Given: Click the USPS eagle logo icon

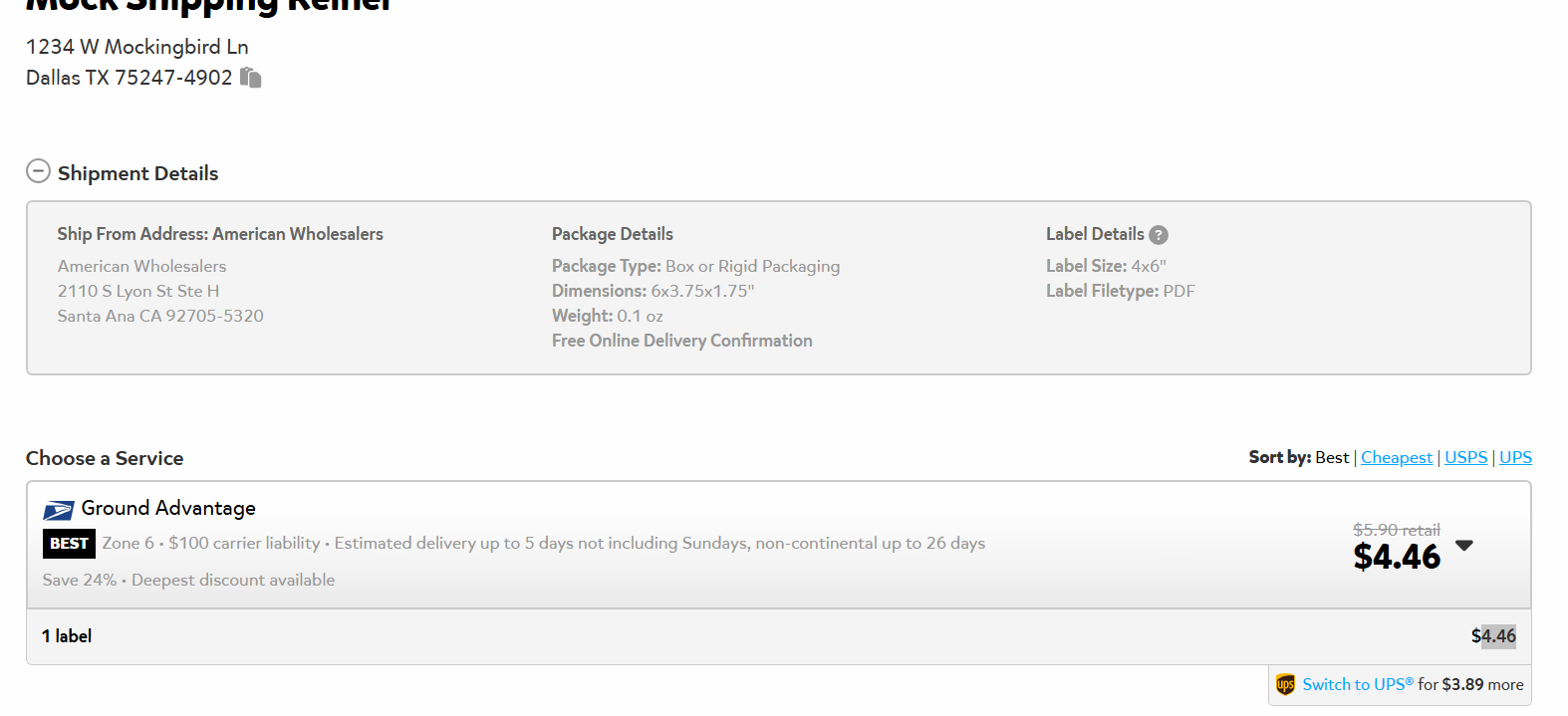Looking at the screenshot, I should [x=58, y=511].
